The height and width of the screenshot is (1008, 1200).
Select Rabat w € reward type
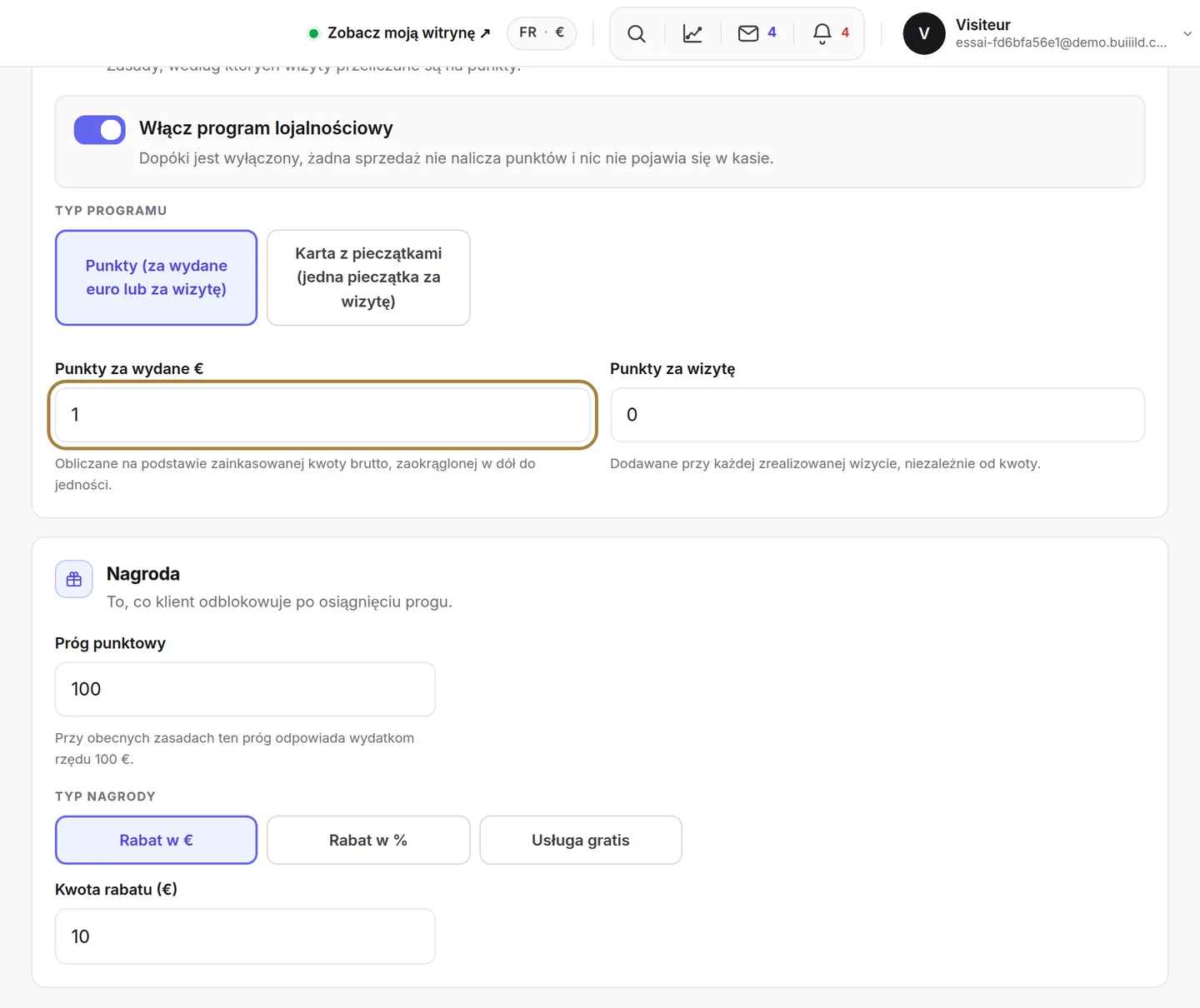click(x=156, y=840)
